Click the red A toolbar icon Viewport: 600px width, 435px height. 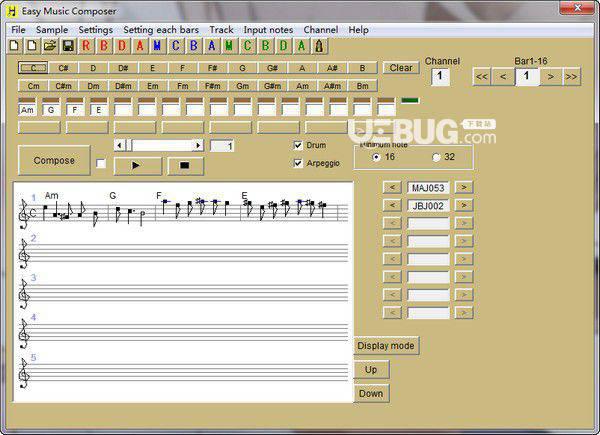pos(140,46)
